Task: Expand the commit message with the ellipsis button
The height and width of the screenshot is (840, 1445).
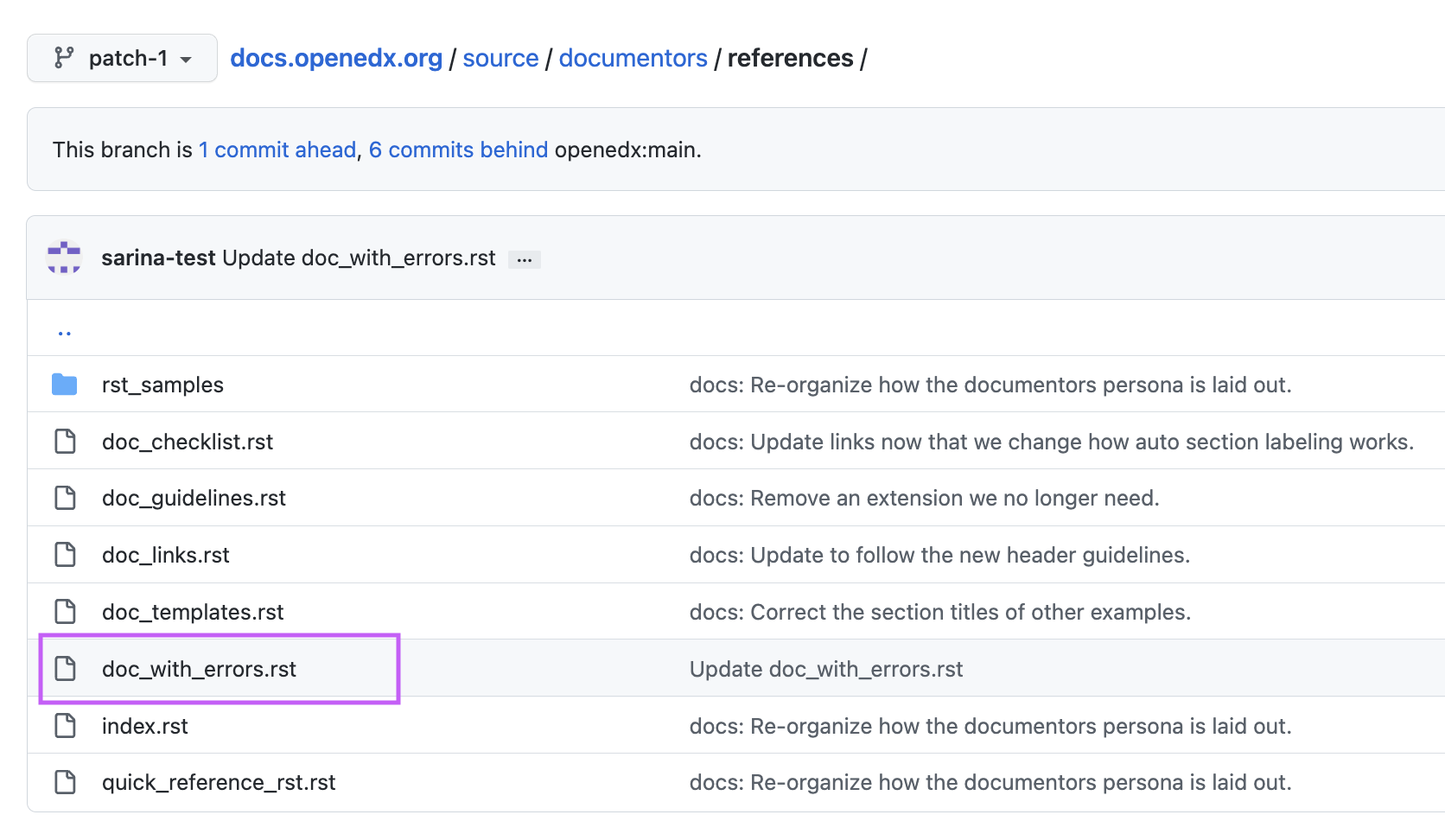Action: pos(525,258)
